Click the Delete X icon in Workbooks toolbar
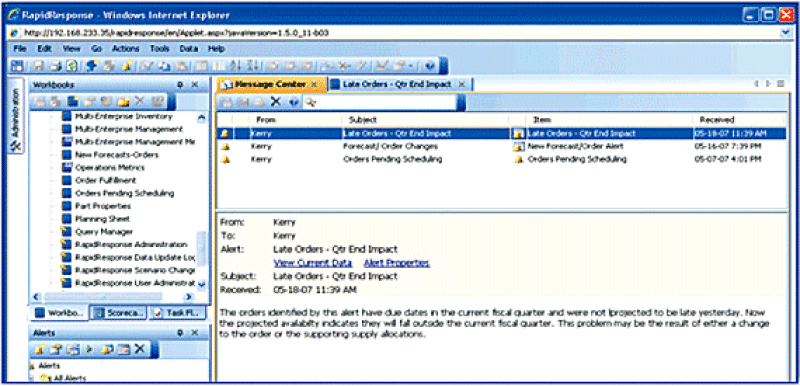This screenshot has height=386, width=800. 140,101
